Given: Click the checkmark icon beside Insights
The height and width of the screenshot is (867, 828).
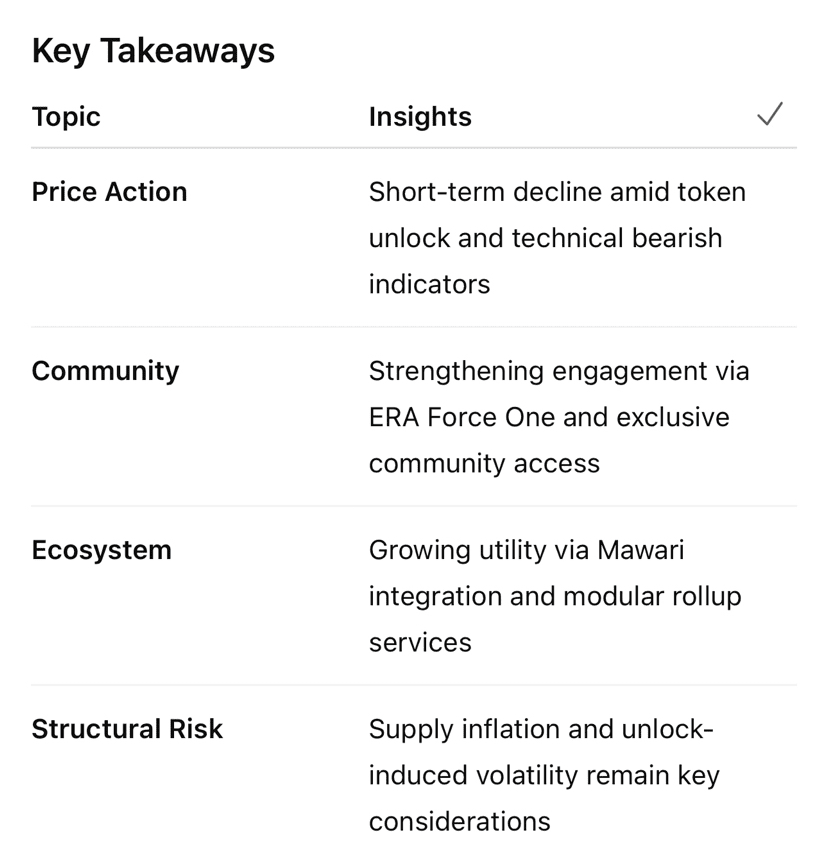Looking at the screenshot, I should point(769,114).
